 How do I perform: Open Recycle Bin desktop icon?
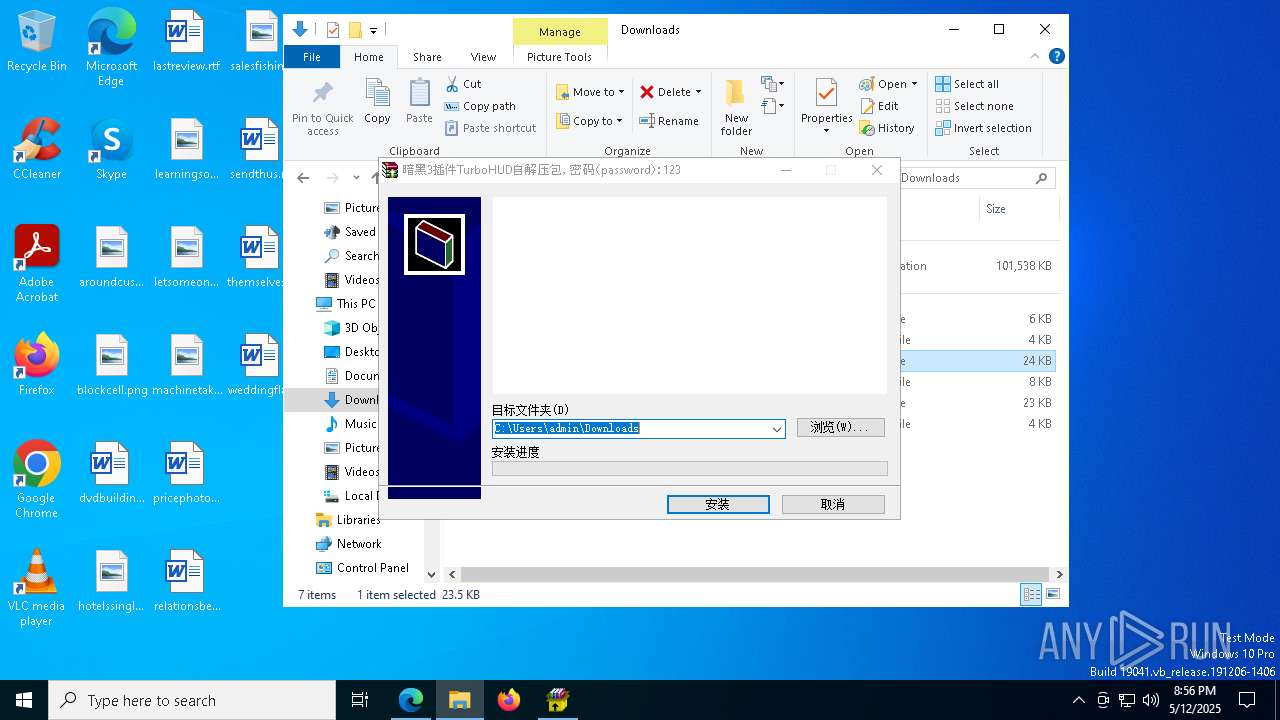(37, 42)
